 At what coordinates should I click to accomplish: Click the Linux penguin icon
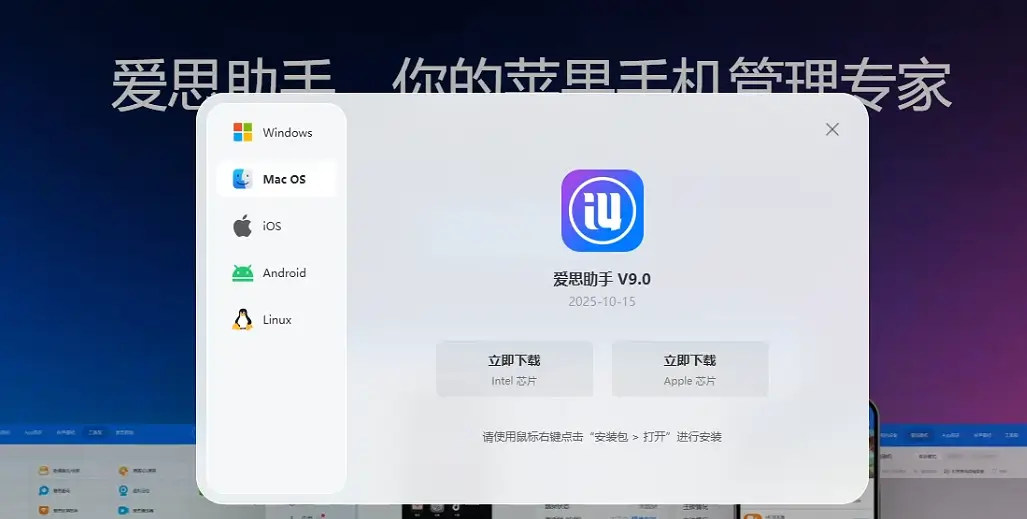[x=242, y=320]
